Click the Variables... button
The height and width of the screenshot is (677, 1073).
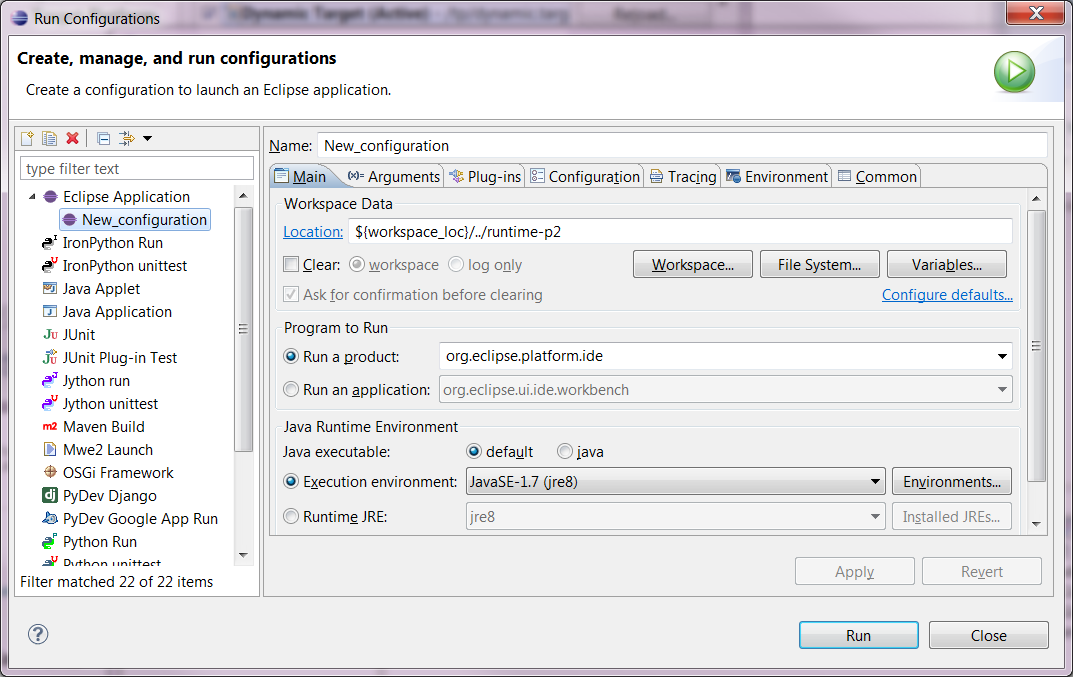[x=946, y=264]
